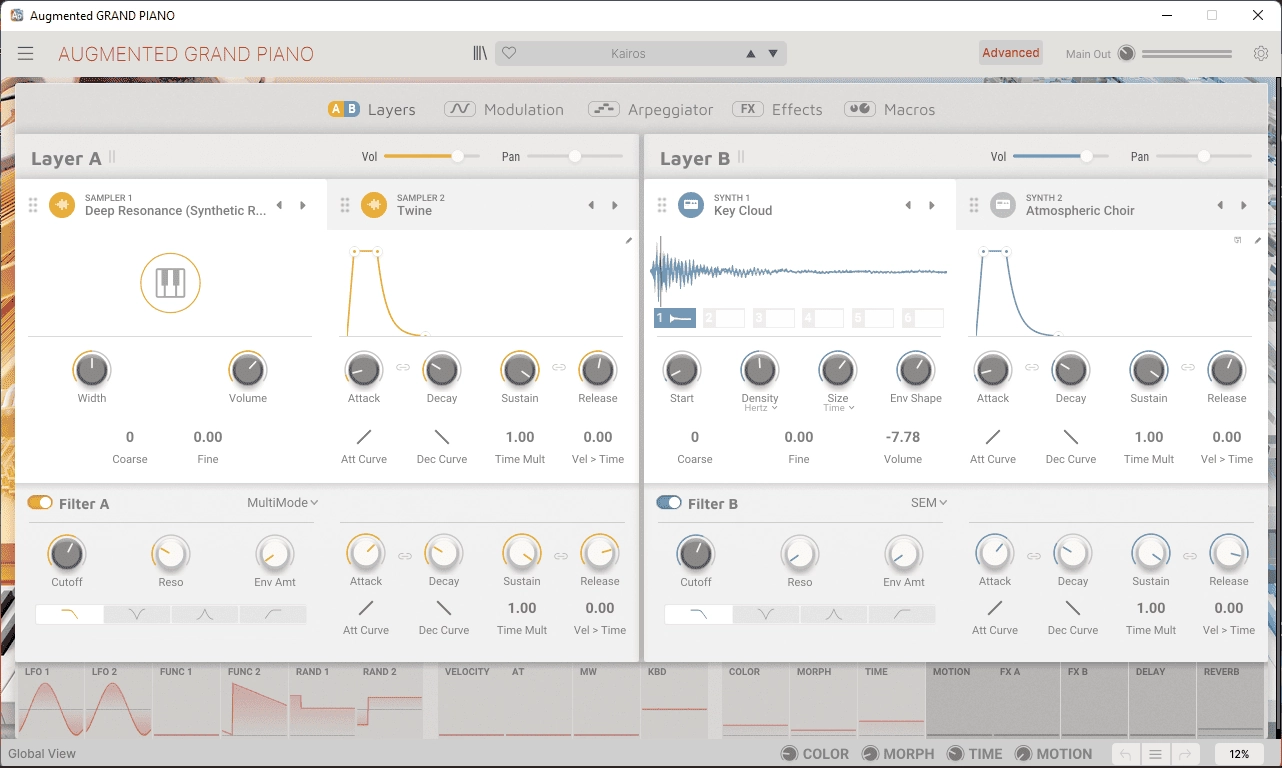This screenshot has height=768, width=1282.
Task: Open Density Hertz unit dropdown
Action: [760, 408]
